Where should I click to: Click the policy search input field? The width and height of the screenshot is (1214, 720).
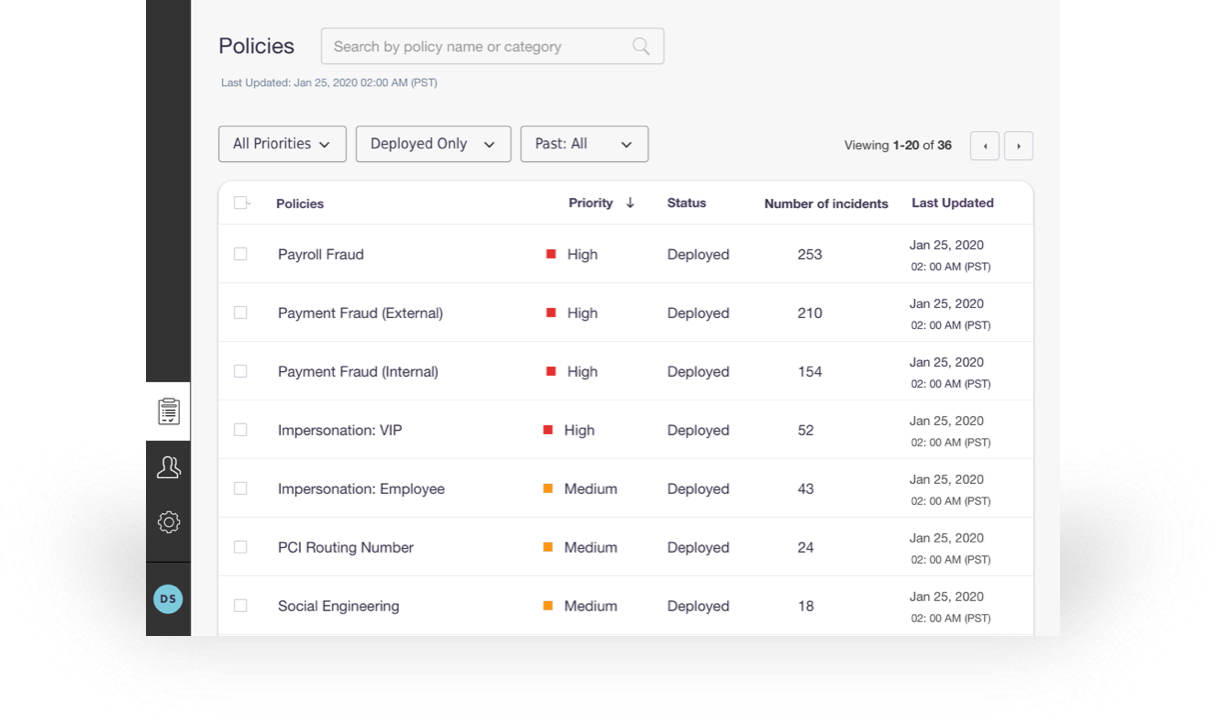point(475,46)
